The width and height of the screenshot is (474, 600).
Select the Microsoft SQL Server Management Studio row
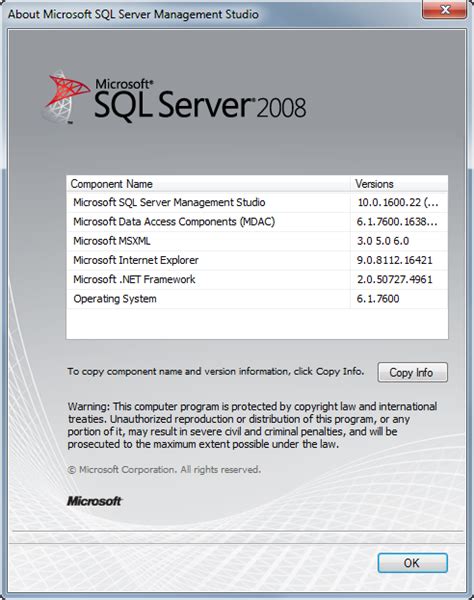point(257,202)
